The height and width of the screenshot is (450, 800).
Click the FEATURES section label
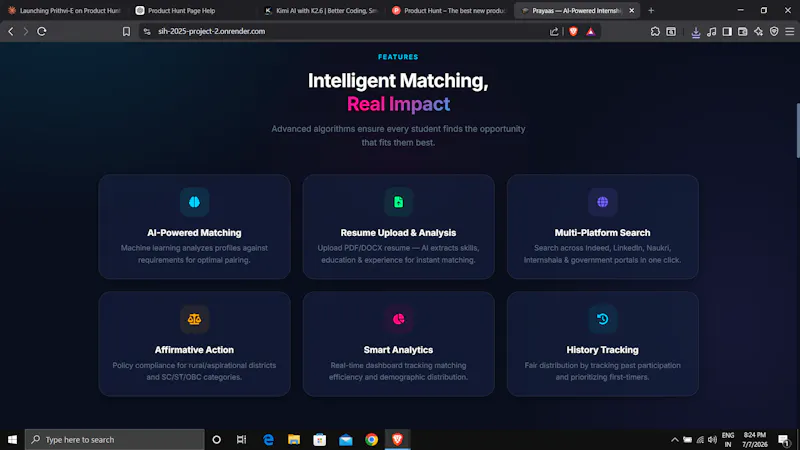pyautogui.click(x=398, y=57)
